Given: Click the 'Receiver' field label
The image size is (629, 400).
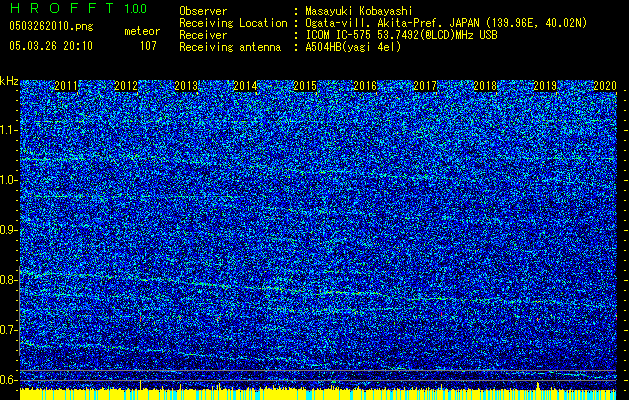Looking at the screenshot, I should click(203, 35).
